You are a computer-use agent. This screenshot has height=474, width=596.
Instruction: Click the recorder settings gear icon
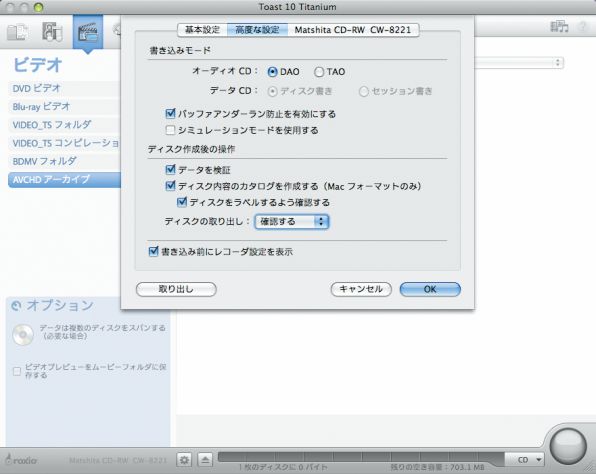185,460
